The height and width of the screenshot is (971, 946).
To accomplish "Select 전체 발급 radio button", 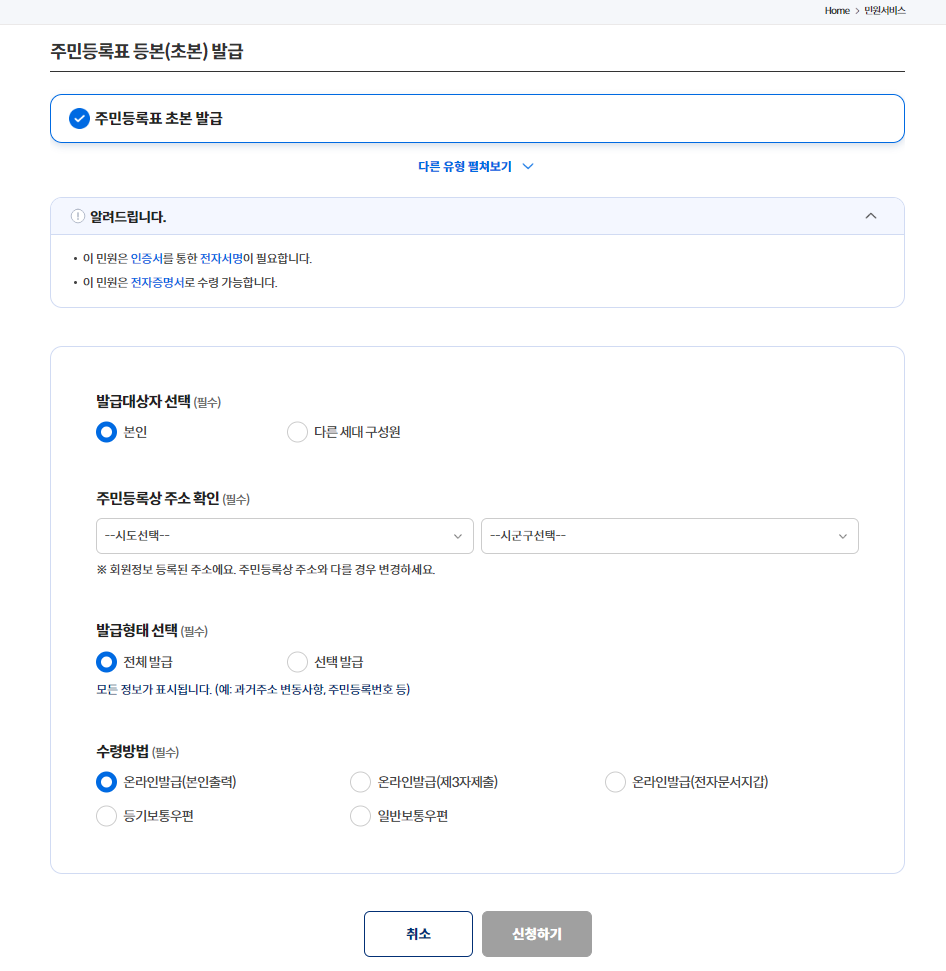I will (x=106, y=662).
